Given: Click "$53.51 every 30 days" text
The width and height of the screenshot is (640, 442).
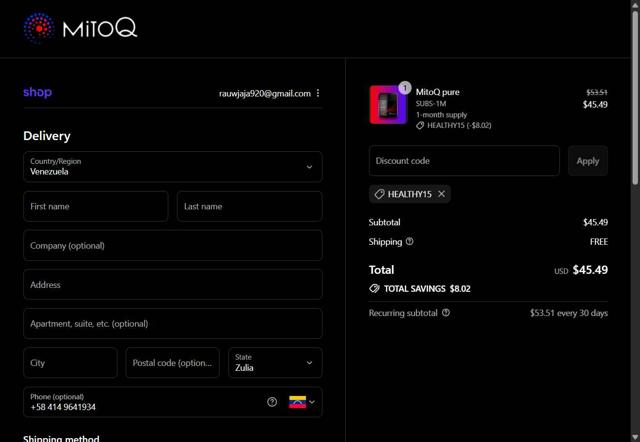Looking at the screenshot, I should [x=569, y=313].
